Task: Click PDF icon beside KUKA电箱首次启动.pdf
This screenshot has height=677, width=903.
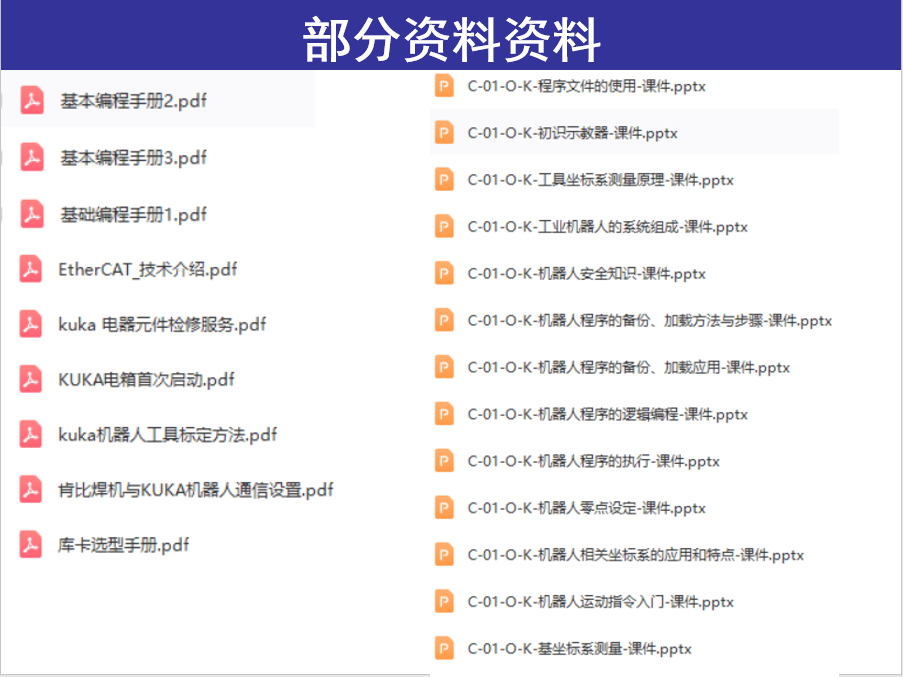Action: [31, 379]
